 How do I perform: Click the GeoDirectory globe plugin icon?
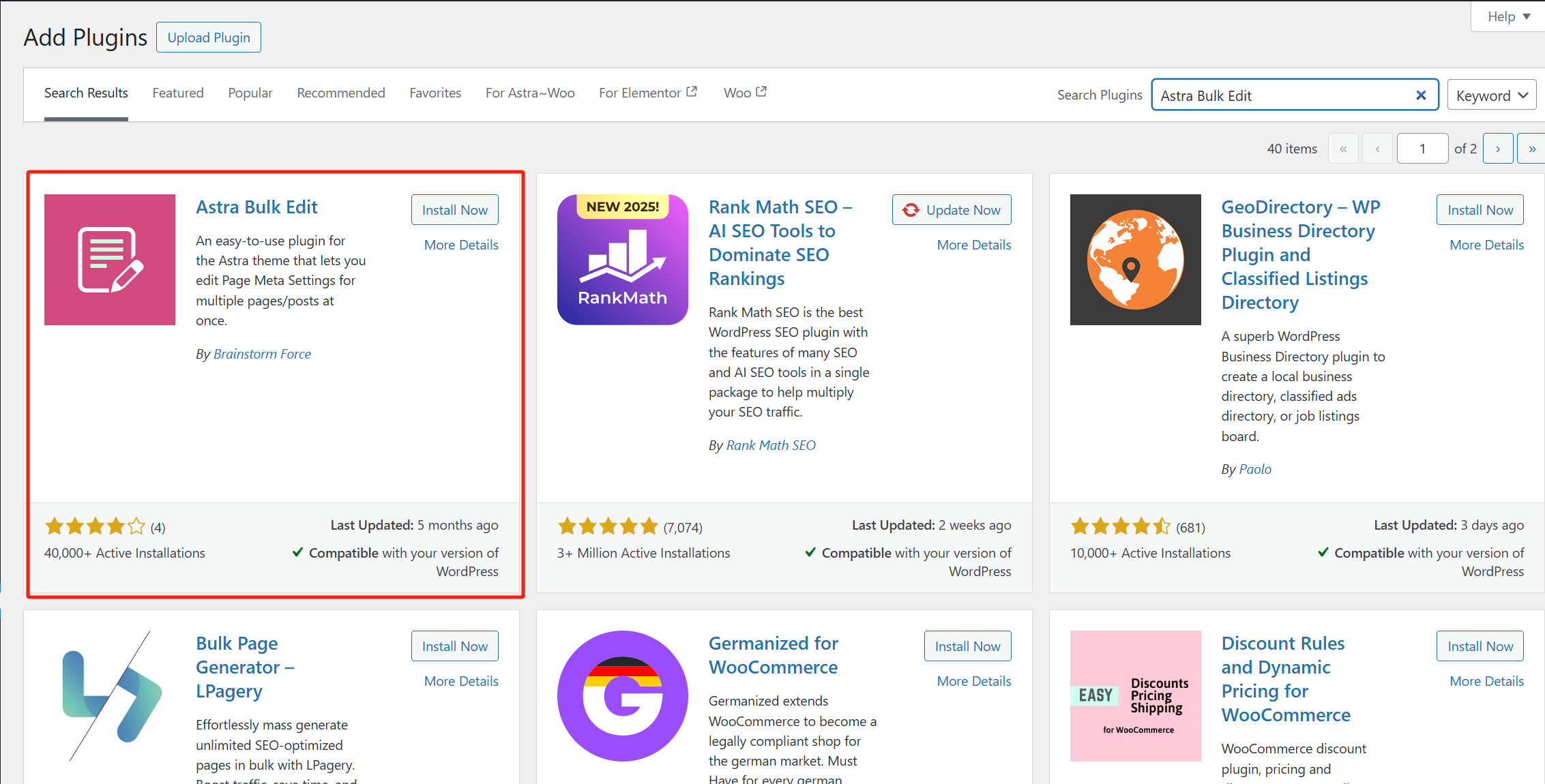[1135, 260]
